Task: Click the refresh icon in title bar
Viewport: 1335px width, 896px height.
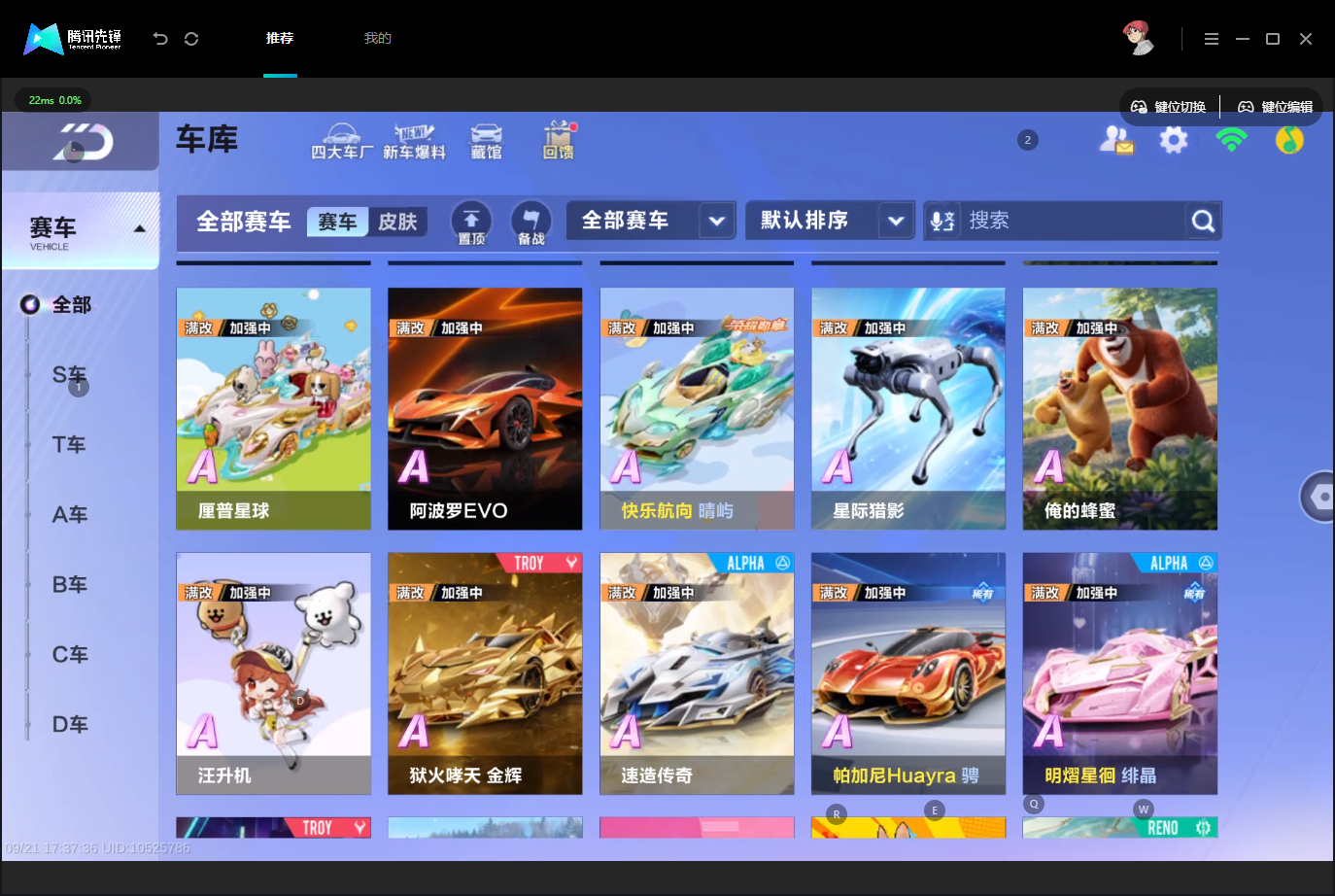Action: coord(191,39)
